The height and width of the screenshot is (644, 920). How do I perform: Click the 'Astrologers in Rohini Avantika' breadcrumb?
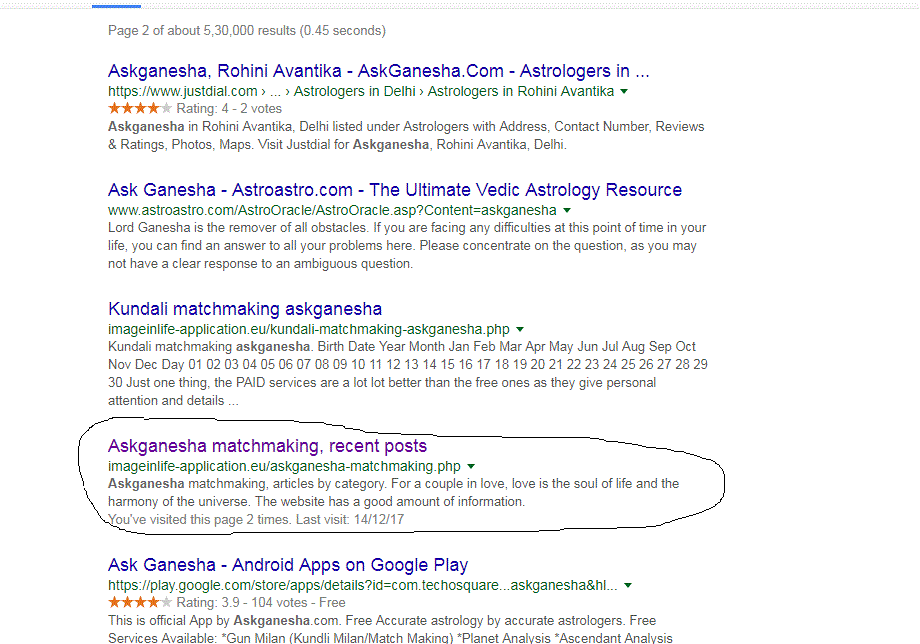click(520, 91)
